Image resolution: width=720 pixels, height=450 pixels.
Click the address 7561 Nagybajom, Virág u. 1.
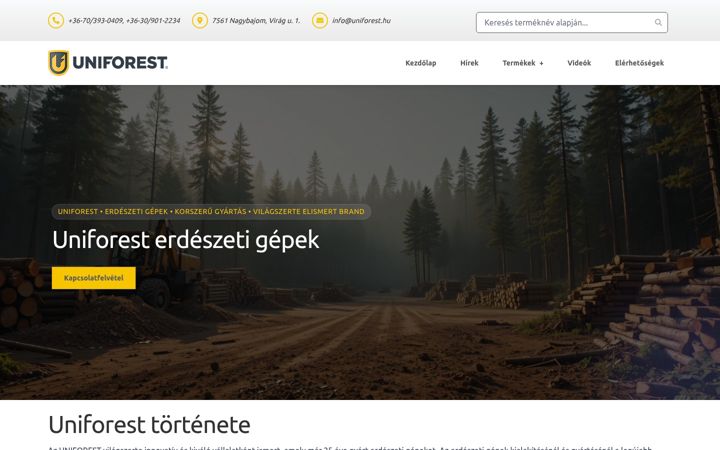[256, 21]
